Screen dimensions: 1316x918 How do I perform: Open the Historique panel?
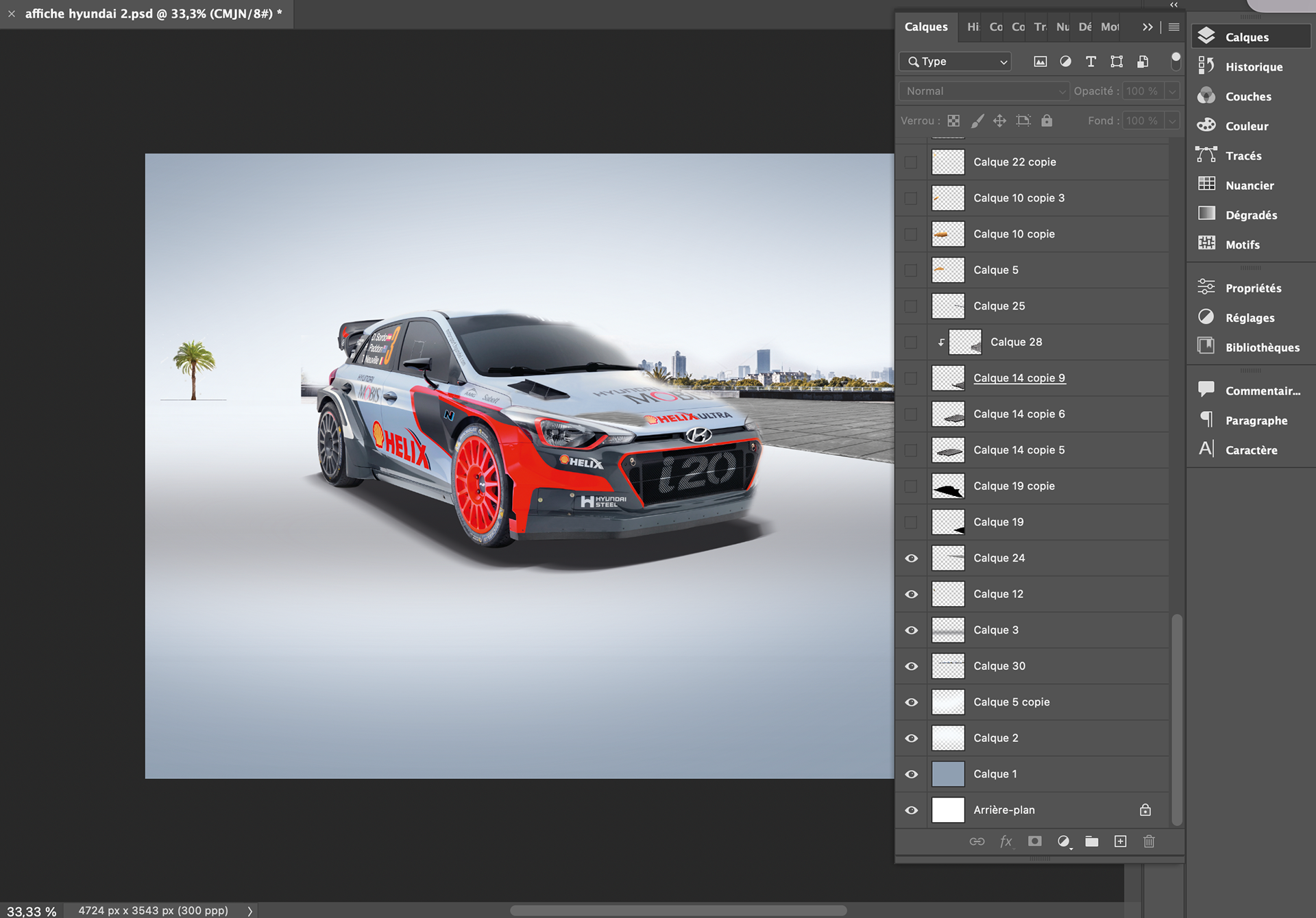coord(1253,67)
